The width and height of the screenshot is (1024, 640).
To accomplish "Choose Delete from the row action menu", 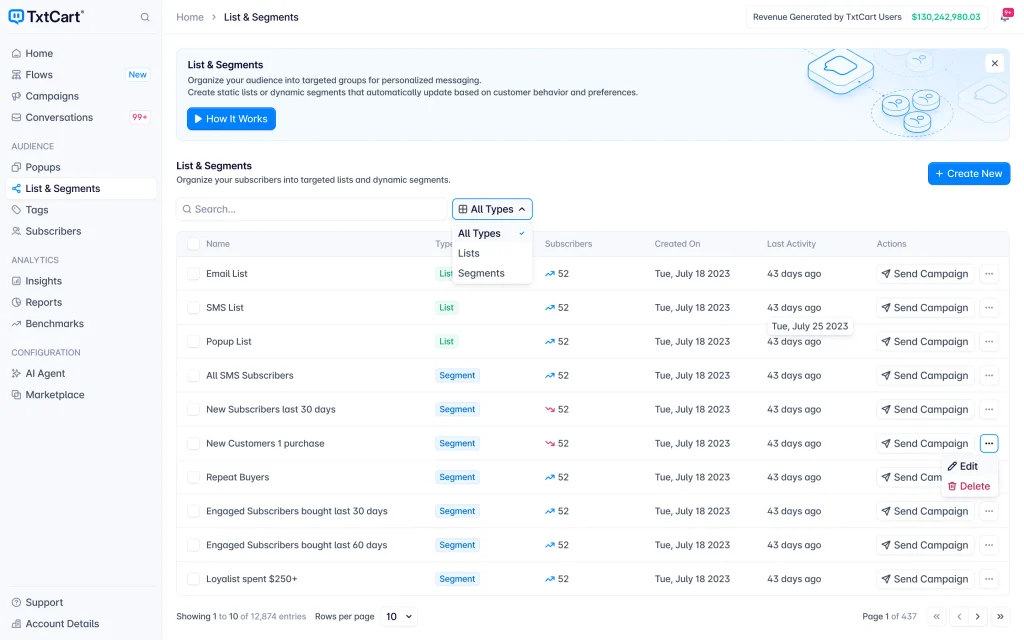I will pos(968,486).
